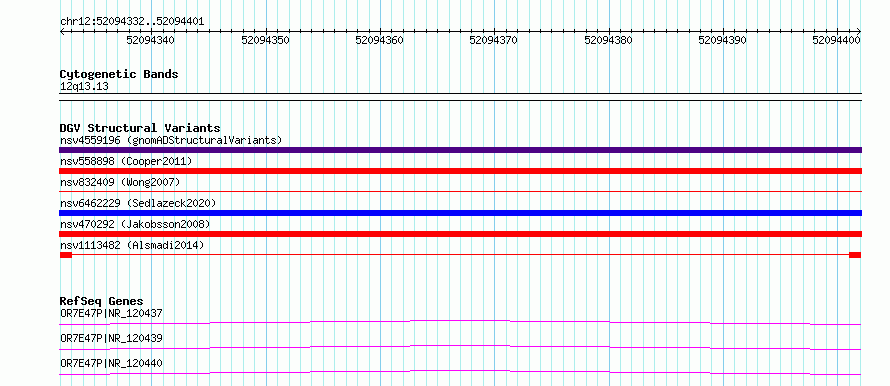Click ruler position 52094340
The image size is (890, 386).
(x=150, y=40)
